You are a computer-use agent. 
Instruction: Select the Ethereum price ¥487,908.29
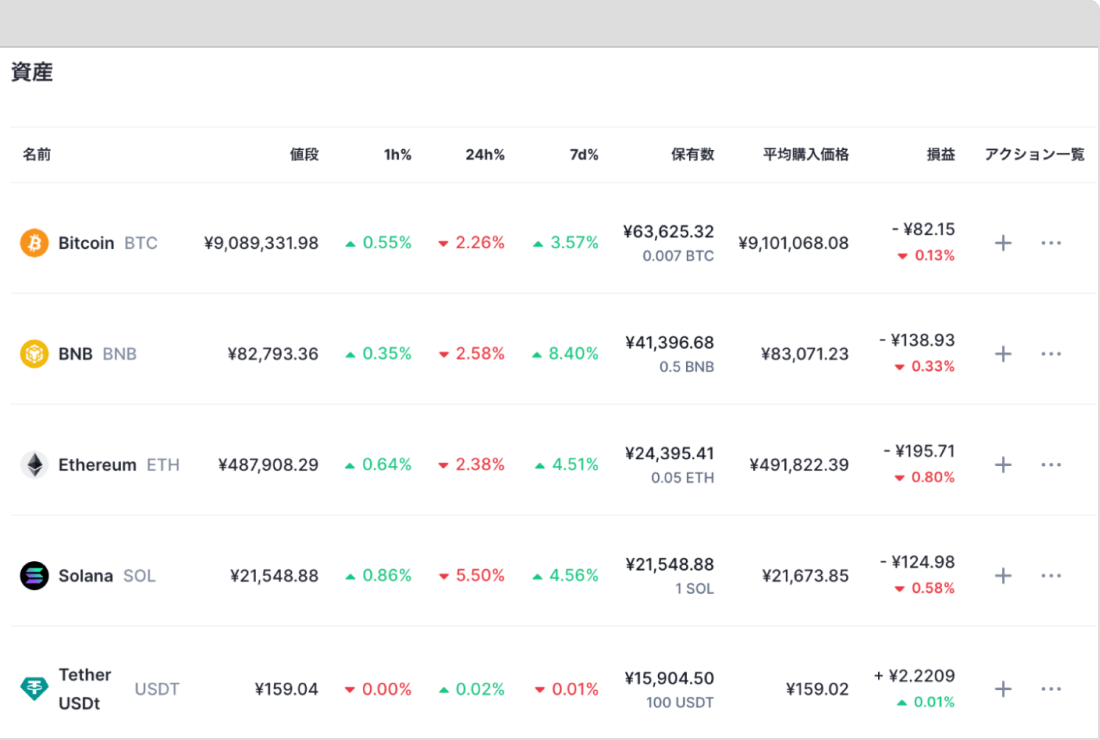pos(268,464)
